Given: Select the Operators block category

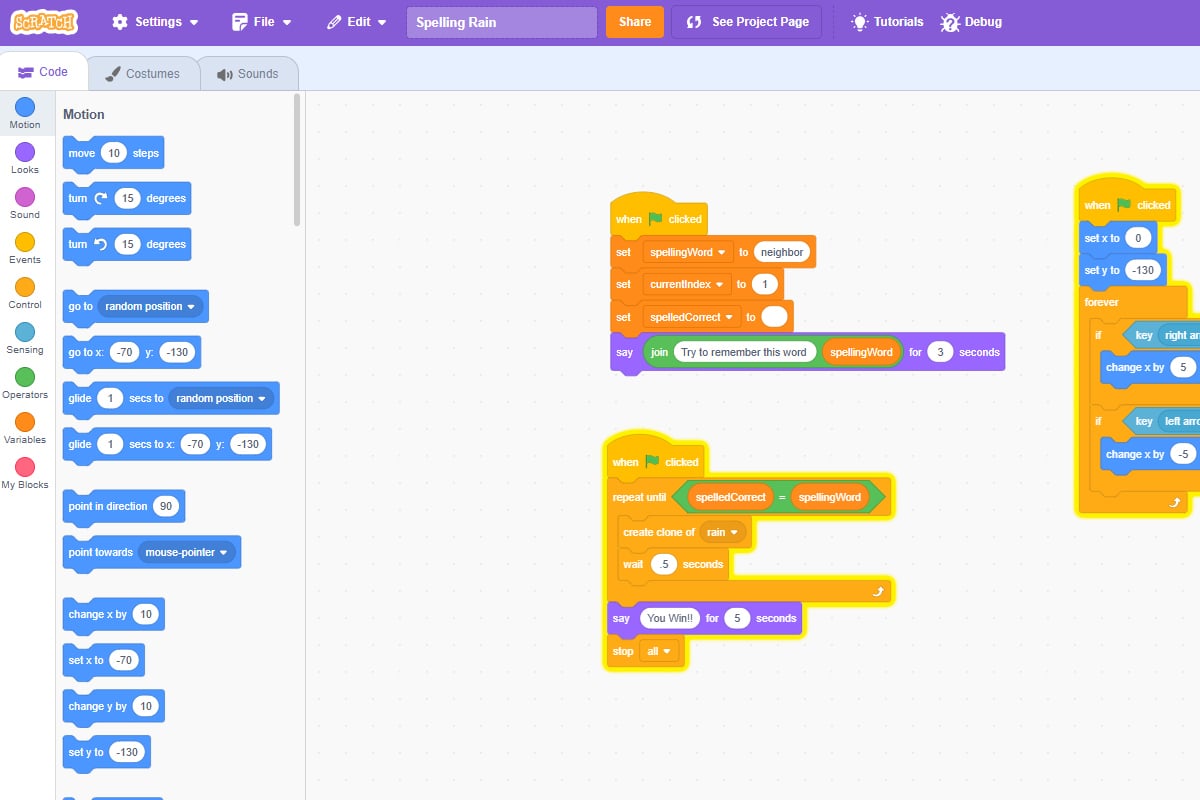Looking at the screenshot, I should click(25, 384).
